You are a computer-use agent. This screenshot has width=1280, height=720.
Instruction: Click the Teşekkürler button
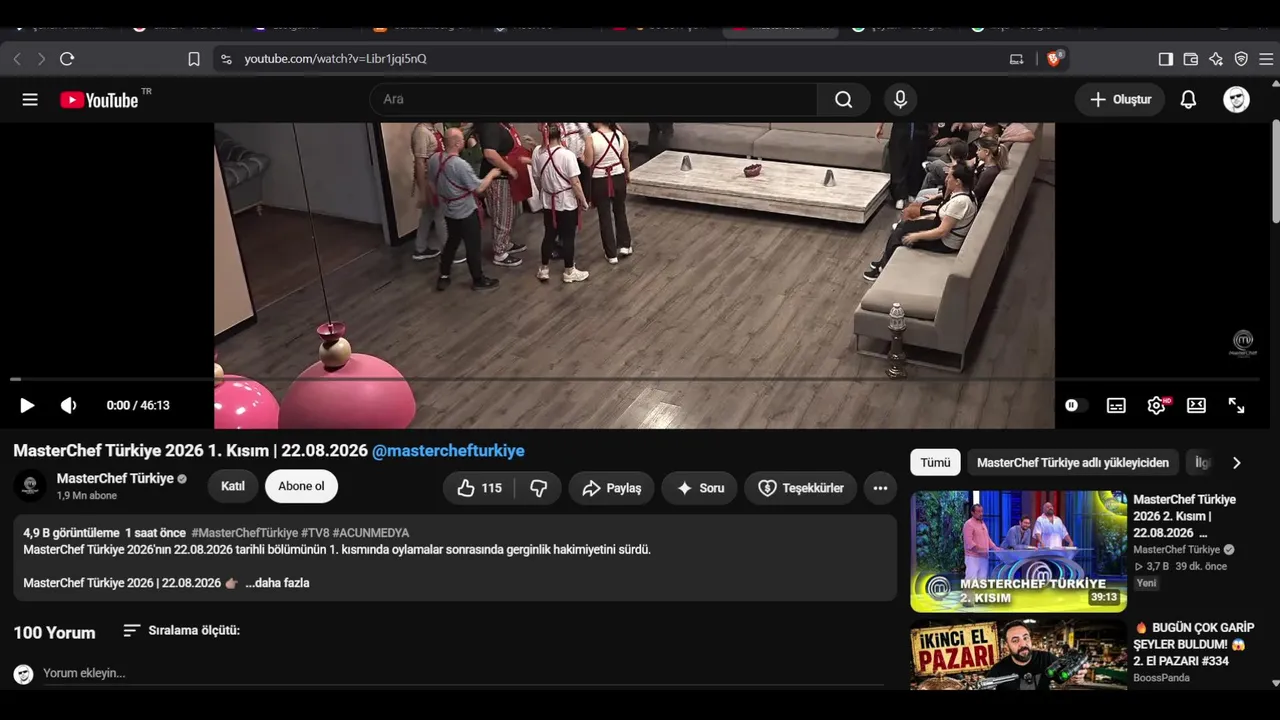800,488
